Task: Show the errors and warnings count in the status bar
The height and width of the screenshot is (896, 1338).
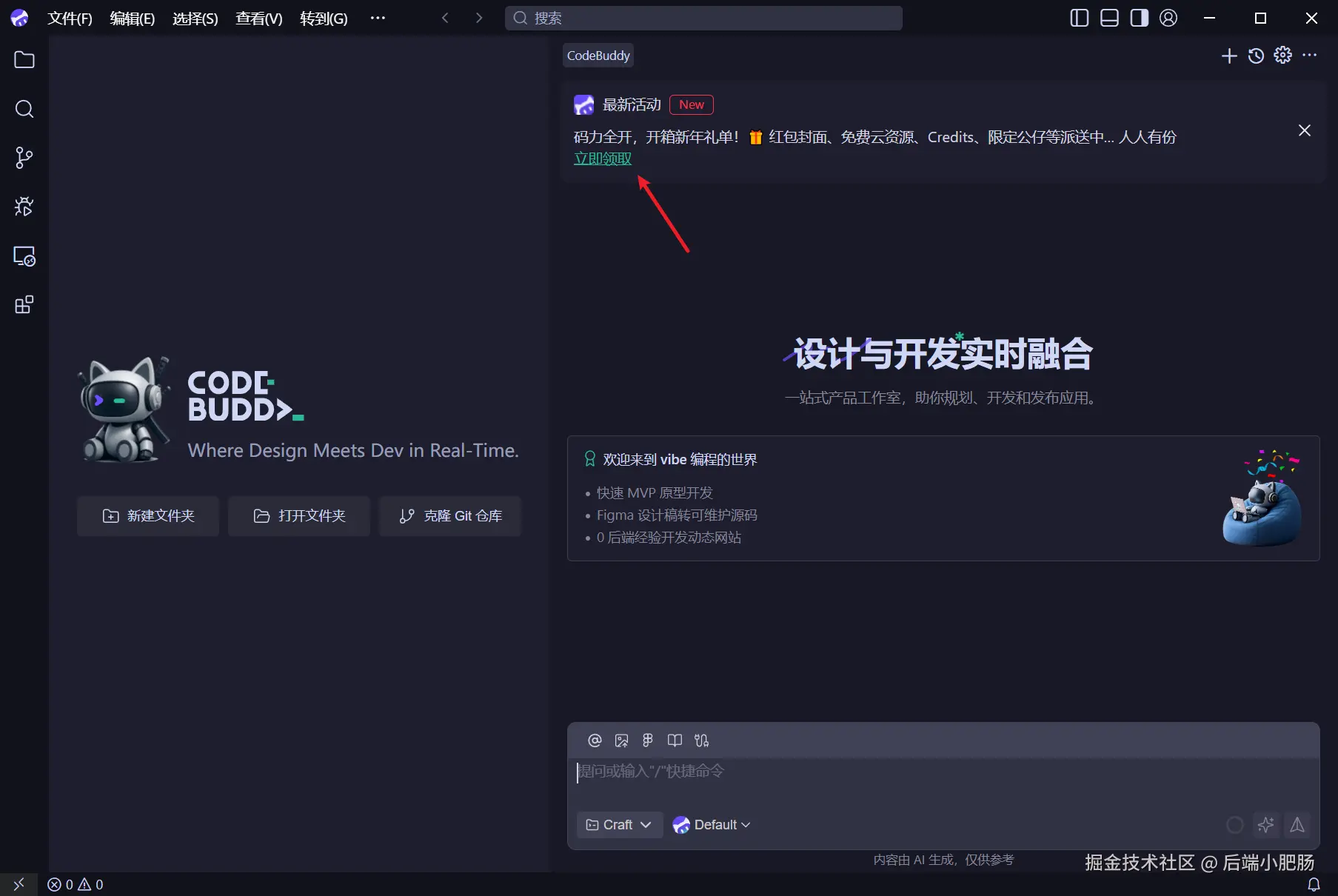Action: click(x=76, y=884)
